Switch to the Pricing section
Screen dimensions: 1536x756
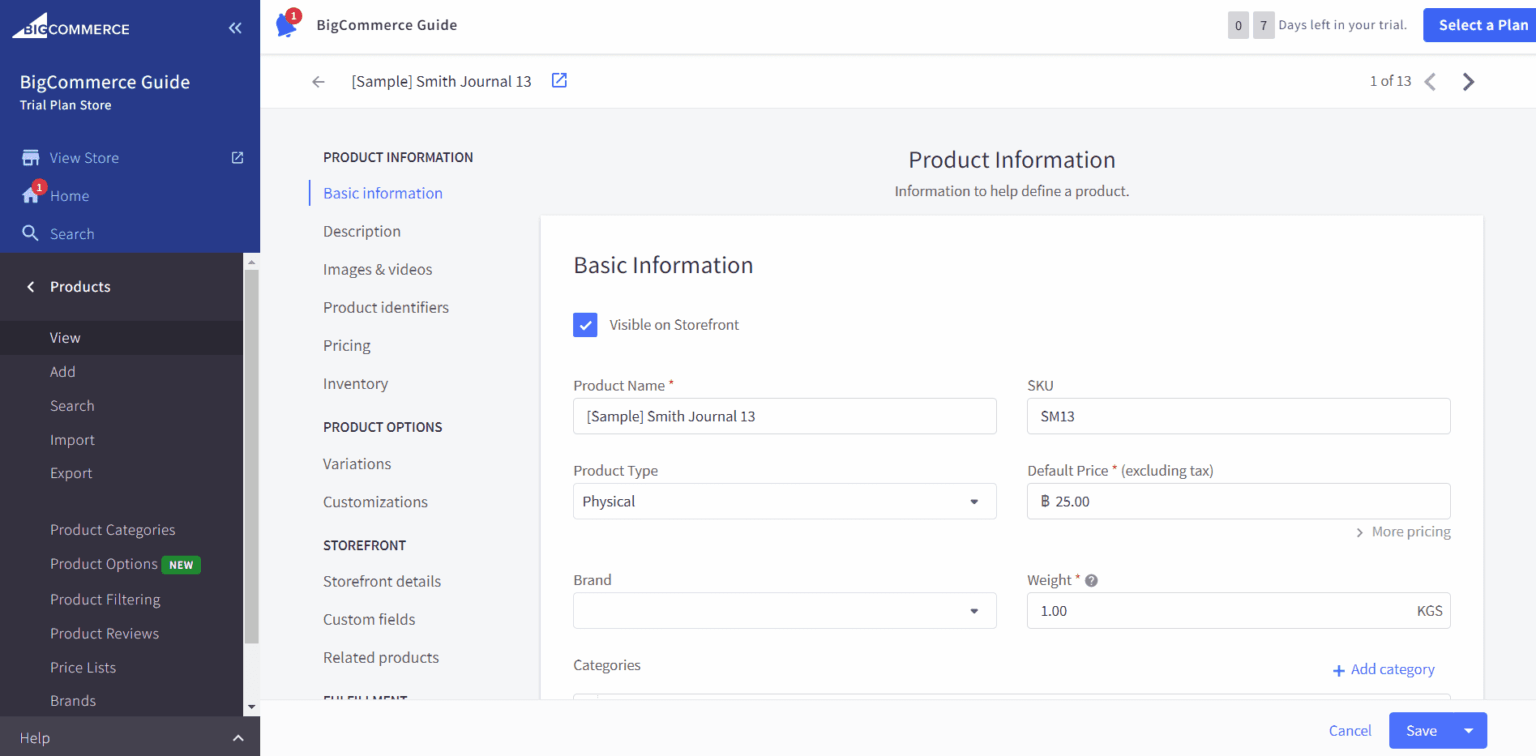coord(346,345)
